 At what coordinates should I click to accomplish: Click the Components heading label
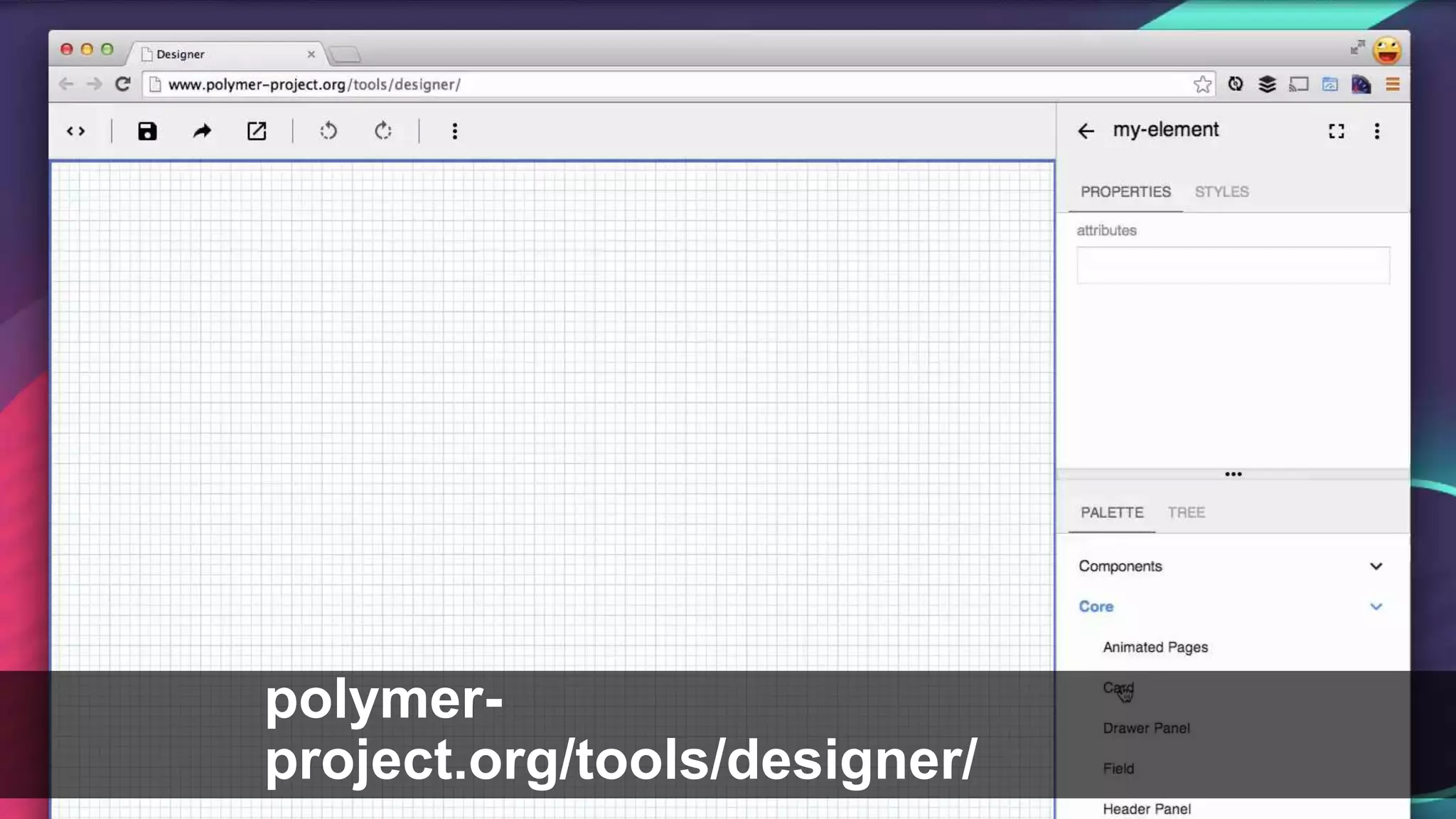(1120, 567)
